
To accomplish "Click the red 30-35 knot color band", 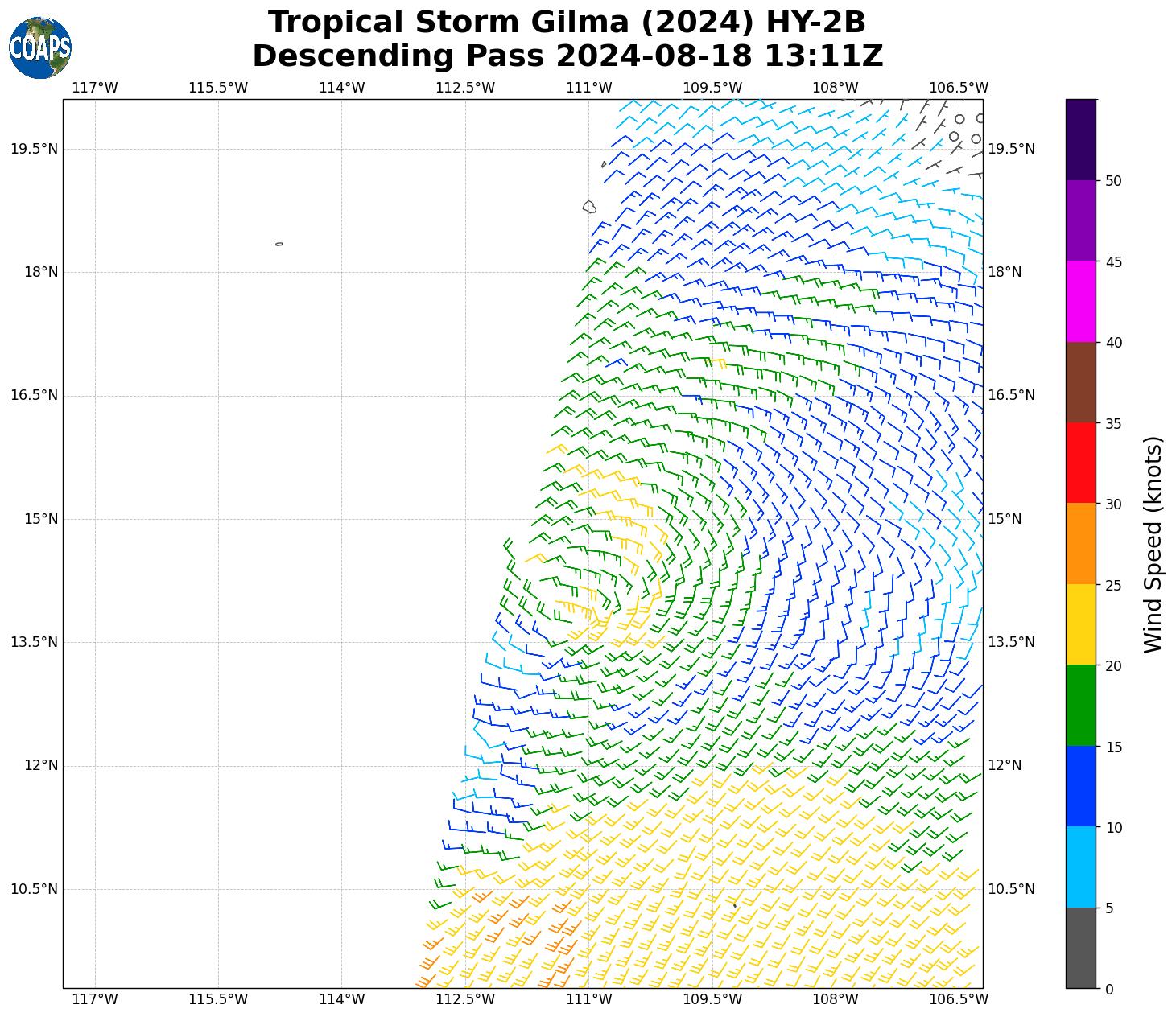I will (x=1080, y=463).
